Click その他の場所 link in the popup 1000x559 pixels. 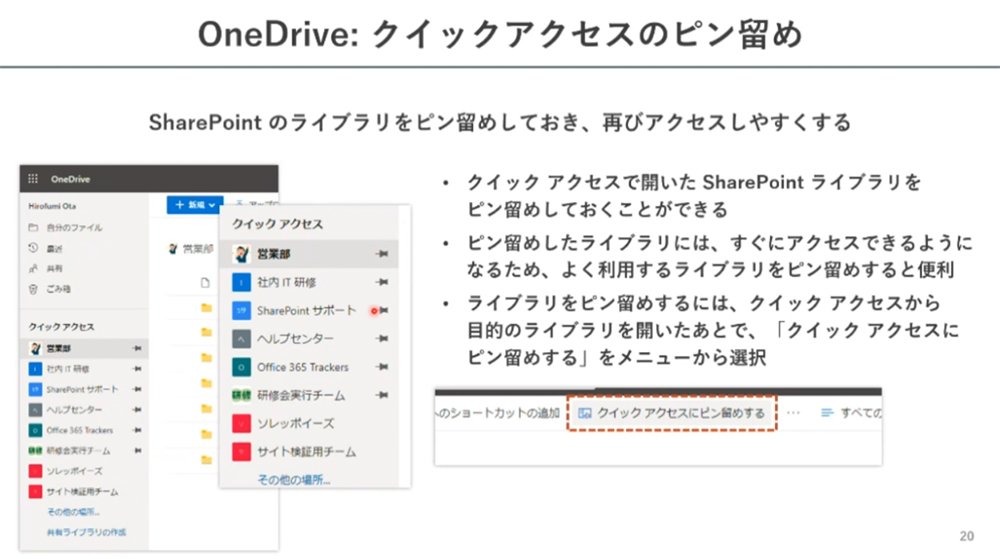(293, 479)
